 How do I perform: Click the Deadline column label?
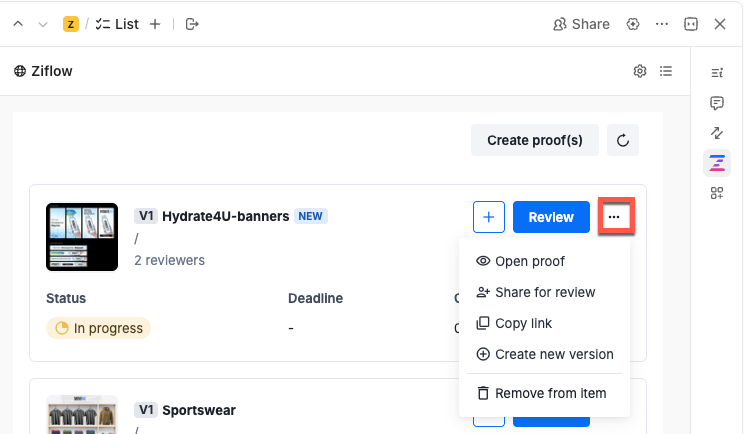pos(315,298)
